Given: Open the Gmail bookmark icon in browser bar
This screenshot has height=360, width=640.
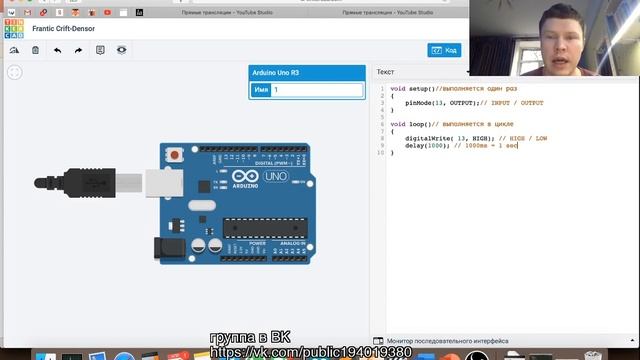Looking at the screenshot, I should click(27, 13).
